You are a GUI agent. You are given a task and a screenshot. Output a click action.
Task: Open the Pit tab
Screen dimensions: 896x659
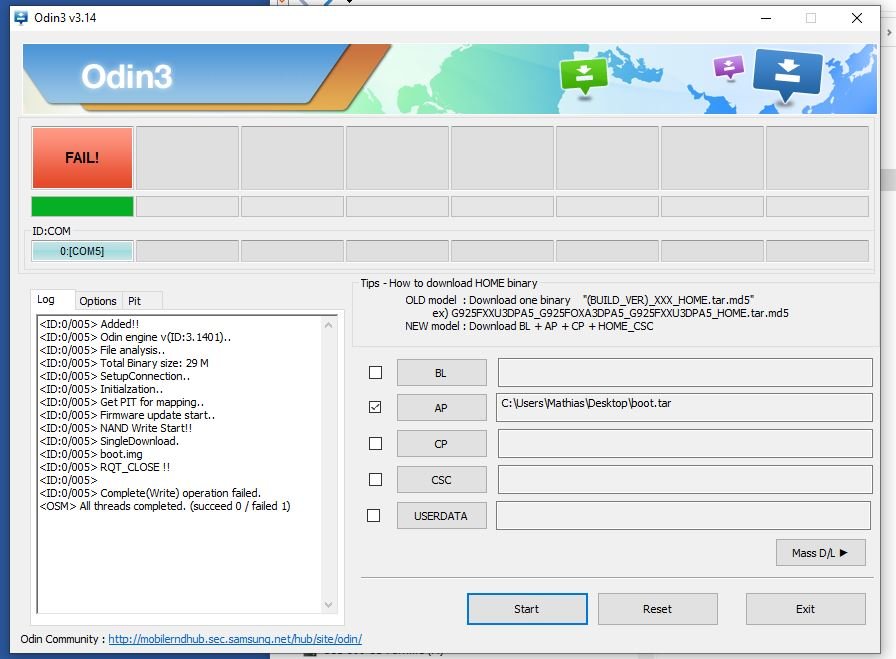(134, 301)
